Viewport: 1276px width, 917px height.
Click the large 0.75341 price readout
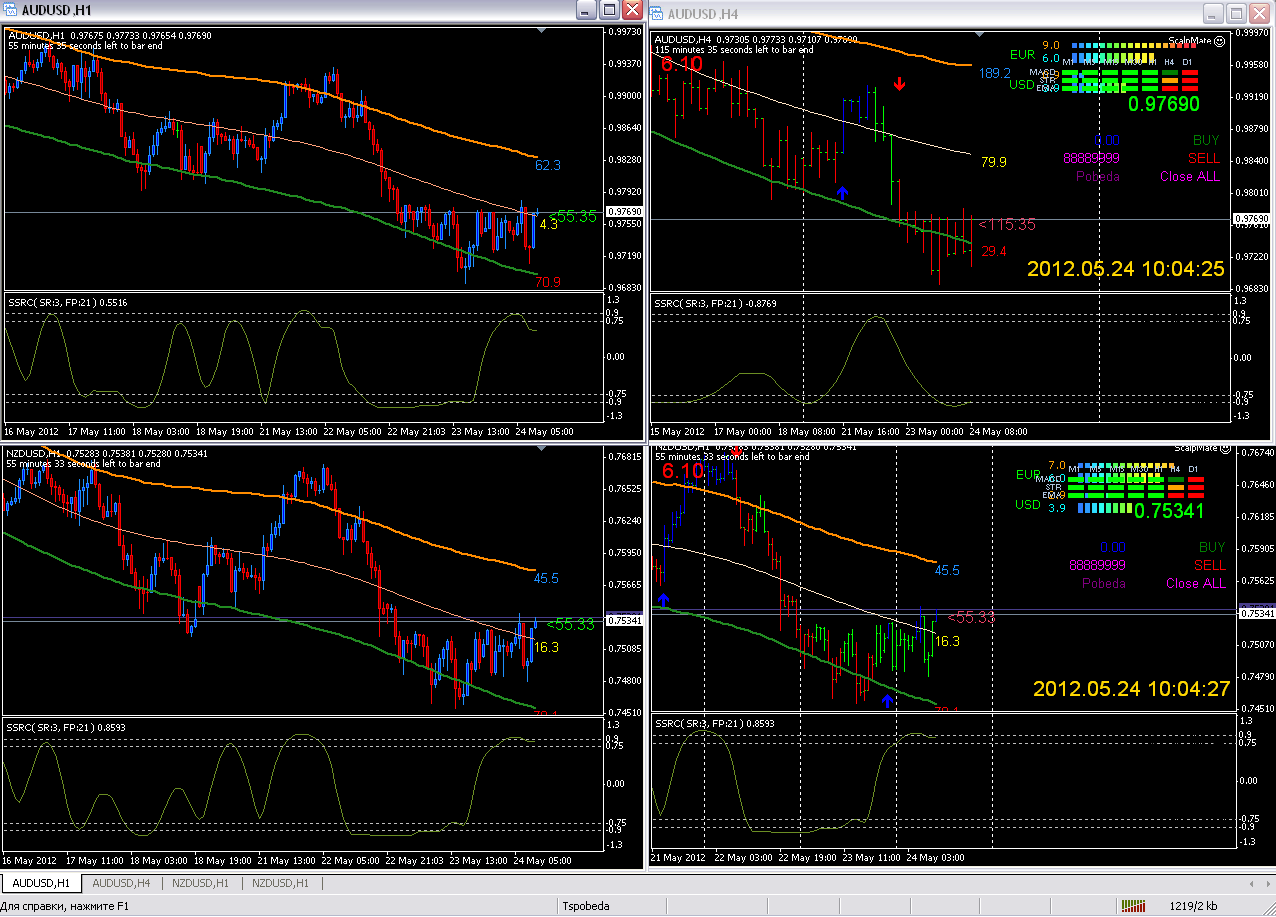pyautogui.click(x=1169, y=511)
